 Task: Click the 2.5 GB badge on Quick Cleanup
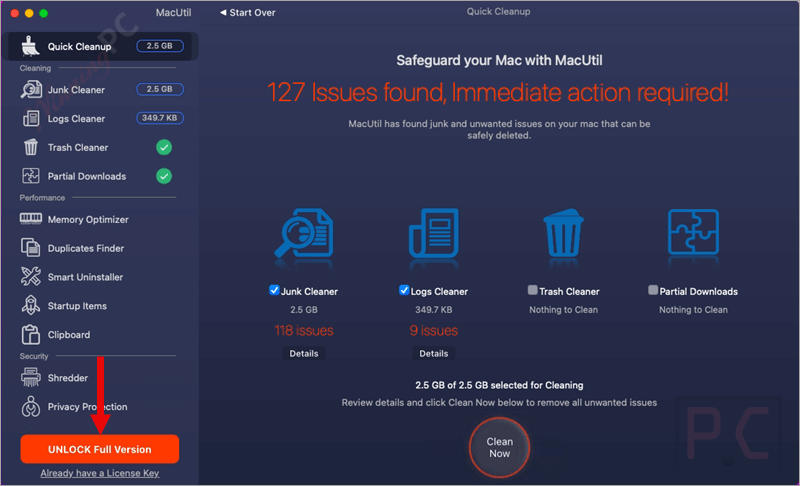click(x=160, y=46)
